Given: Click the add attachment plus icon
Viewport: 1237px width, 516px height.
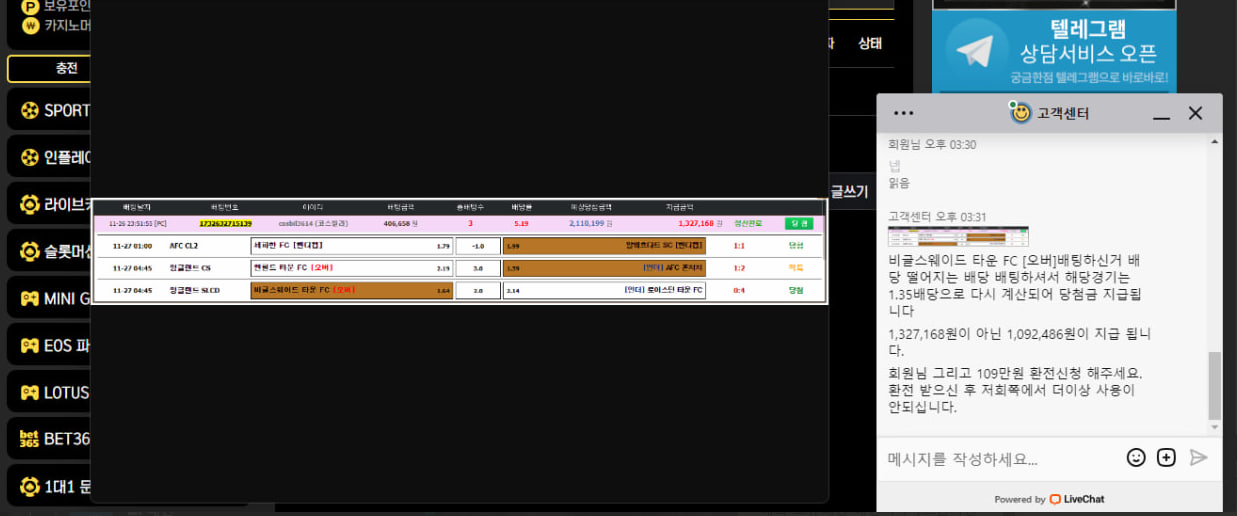Looking at the screenshot, I should pos(1166,457).
